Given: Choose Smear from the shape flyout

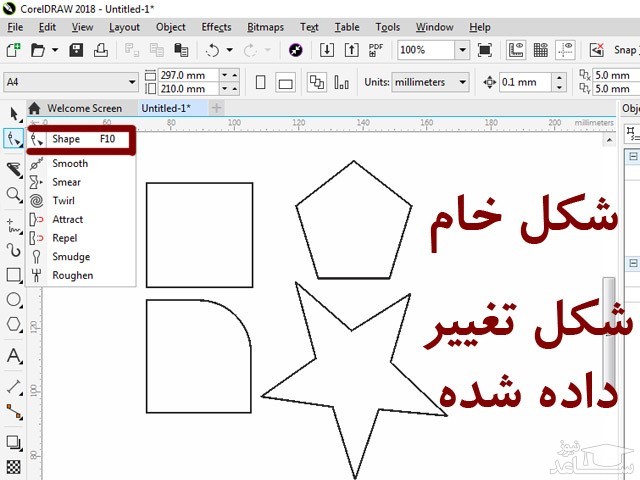Looking at the screenshot, I should point(66,182).
